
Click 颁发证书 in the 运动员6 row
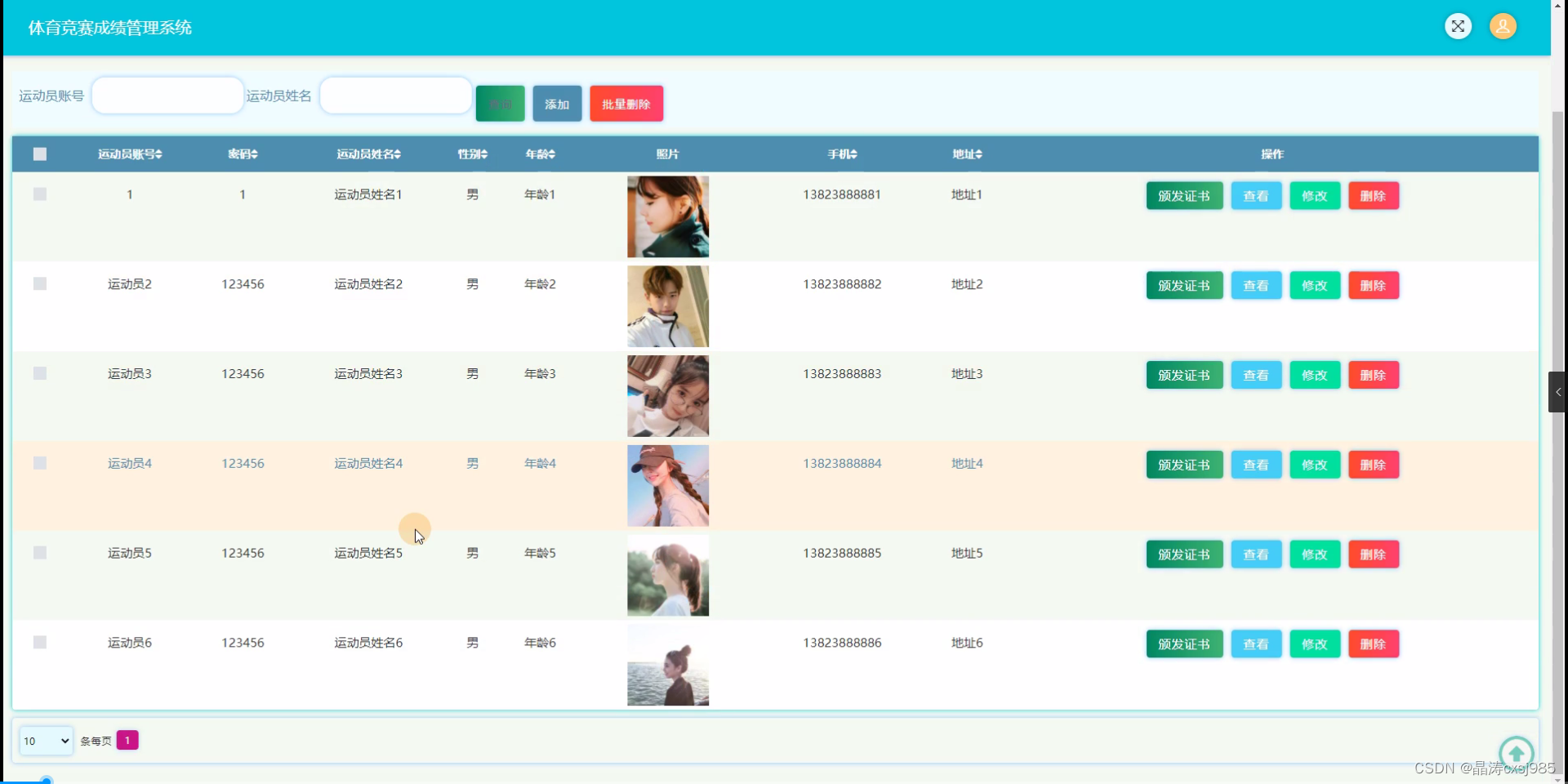(x=1184, y=644)
